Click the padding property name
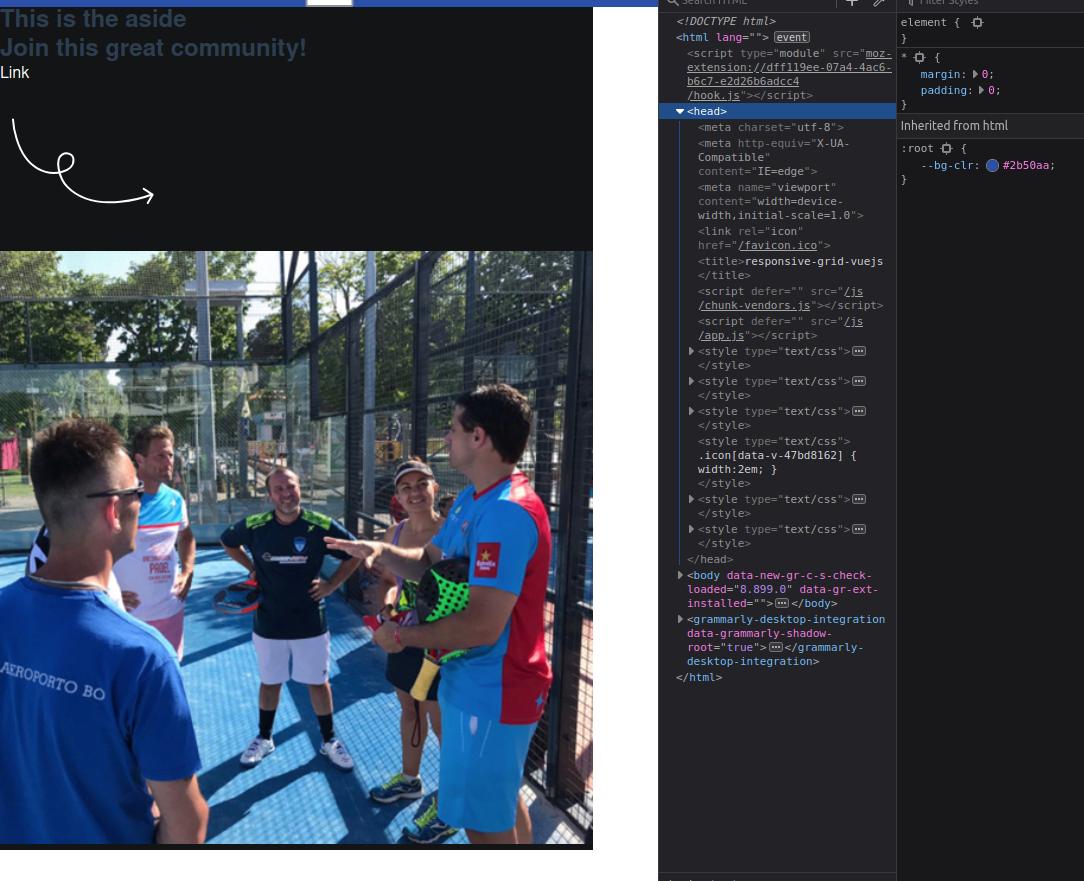This screenshot has width=1084, height=881. pos(943,91)
